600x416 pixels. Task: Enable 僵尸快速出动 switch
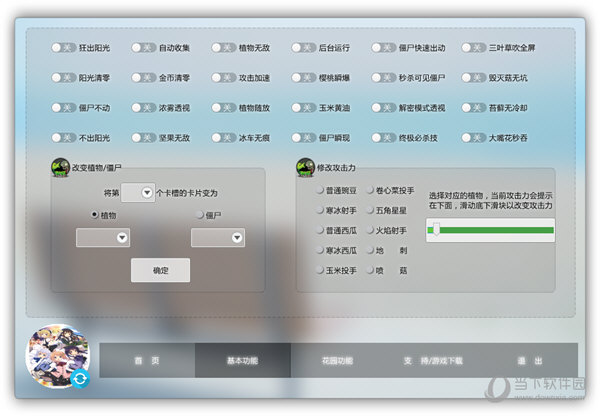(x=384, y=47)
